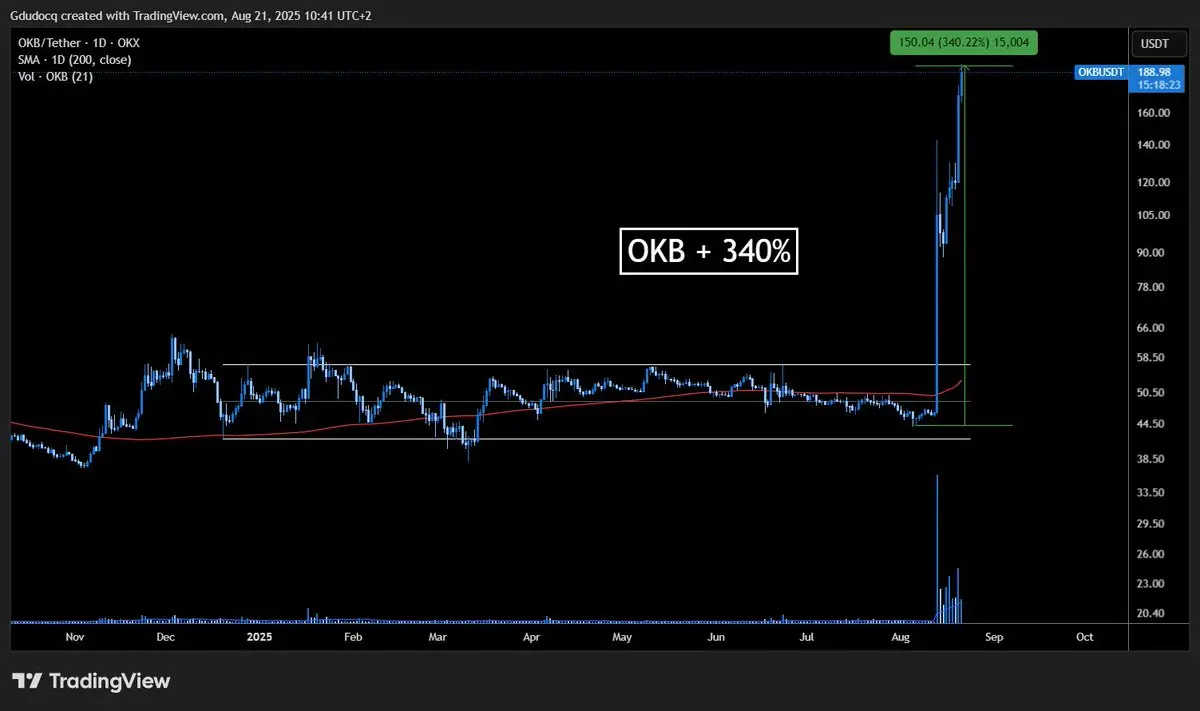Click the May label on time axis
This screenshot has height=711, width=1200.
coord(622,636)
